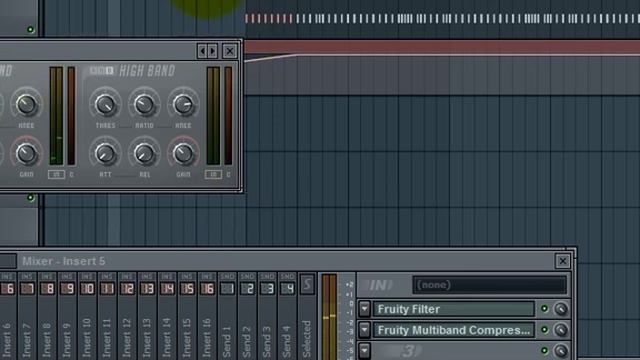Toggle the IN meter button of High Band
This screenshot has height=360, width=640.
(x=213, y=174)
